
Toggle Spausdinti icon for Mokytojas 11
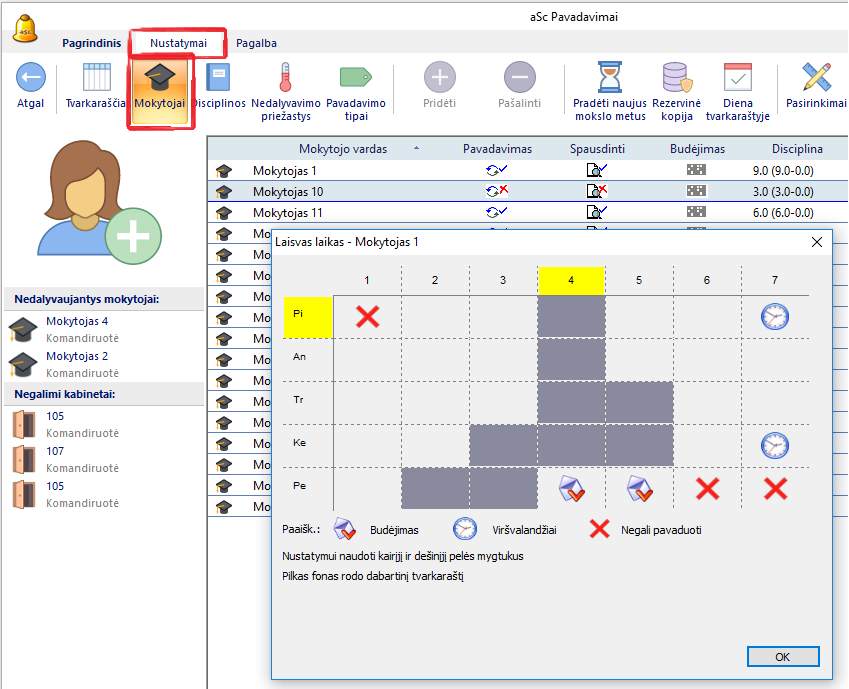click(597, 212)
